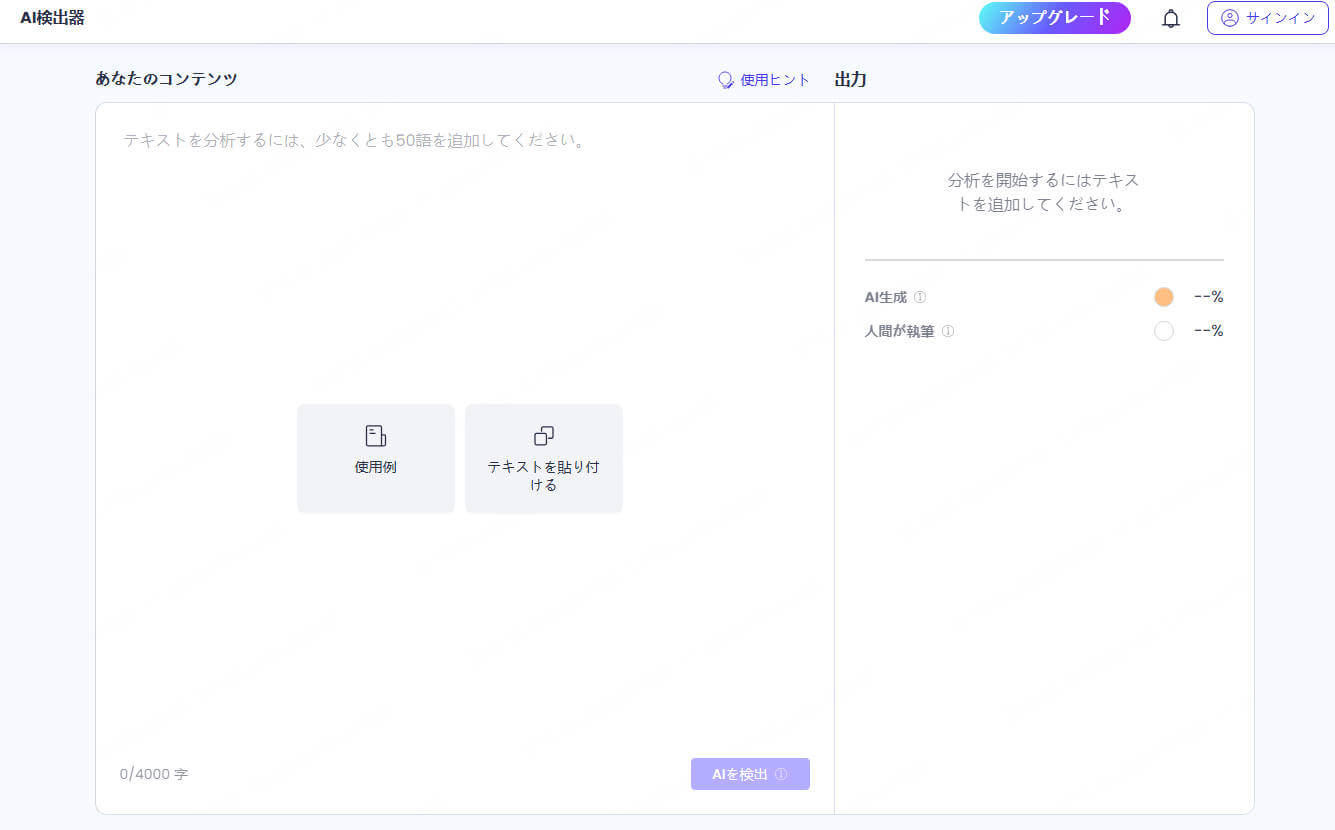
Task: Click the アップグレード upgrade button
Action: [x=1054, y=18]
